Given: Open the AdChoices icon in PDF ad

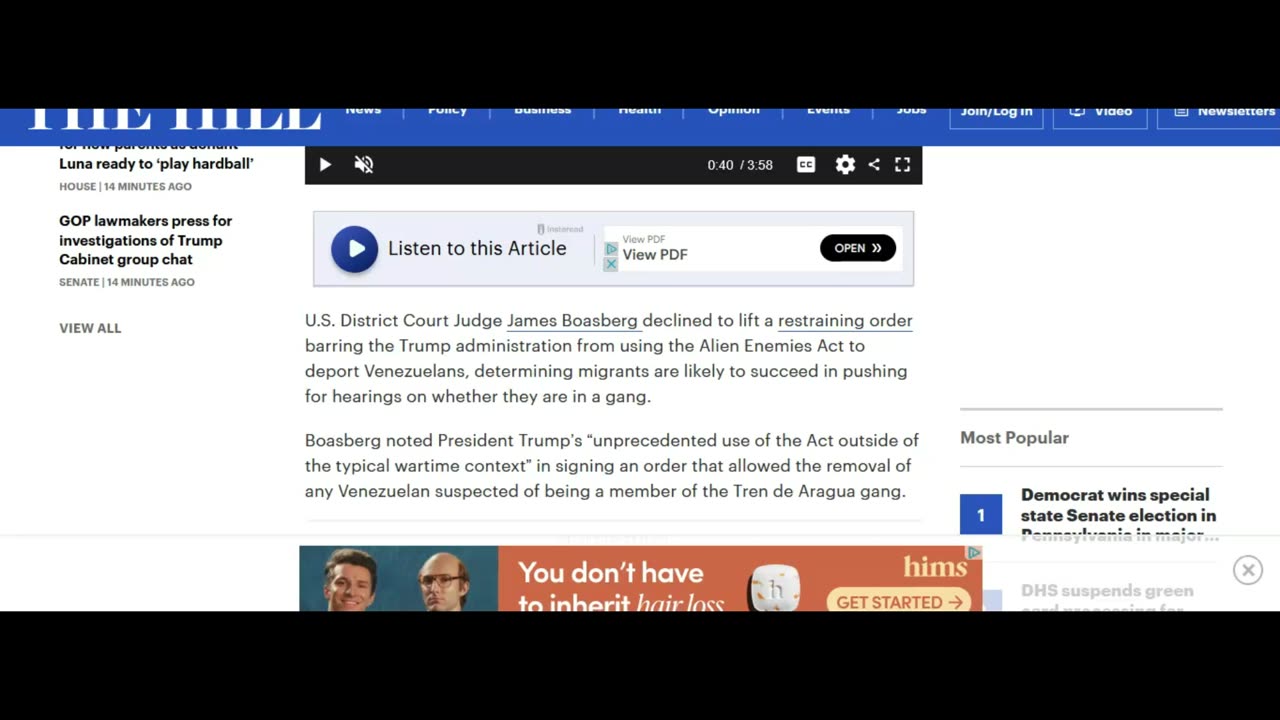Looking at the screenshot, I should pyautogui.click(x=611, y=249).
